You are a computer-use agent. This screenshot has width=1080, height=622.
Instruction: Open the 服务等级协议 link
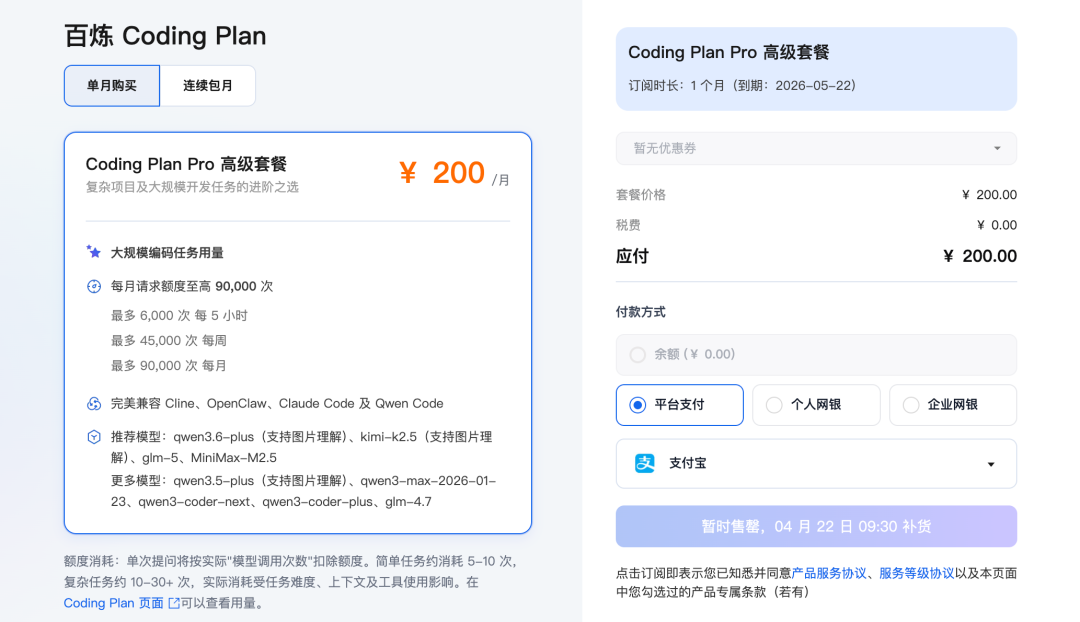pos(916,574)
